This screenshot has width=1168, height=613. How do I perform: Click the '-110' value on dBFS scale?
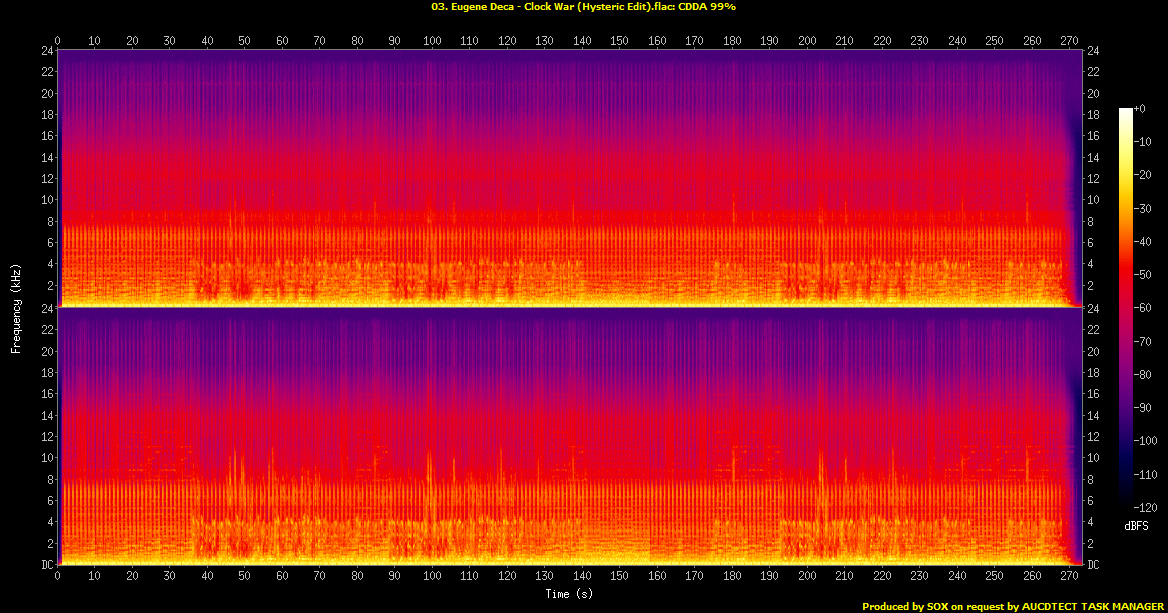[x=1146, y=474]
